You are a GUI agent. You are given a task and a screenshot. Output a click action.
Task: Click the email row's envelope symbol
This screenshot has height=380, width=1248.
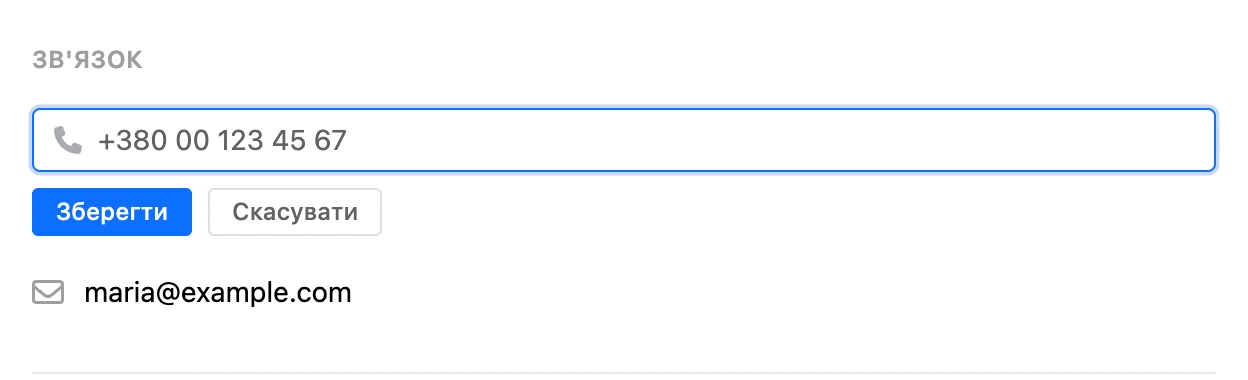[x=48, y=293]
